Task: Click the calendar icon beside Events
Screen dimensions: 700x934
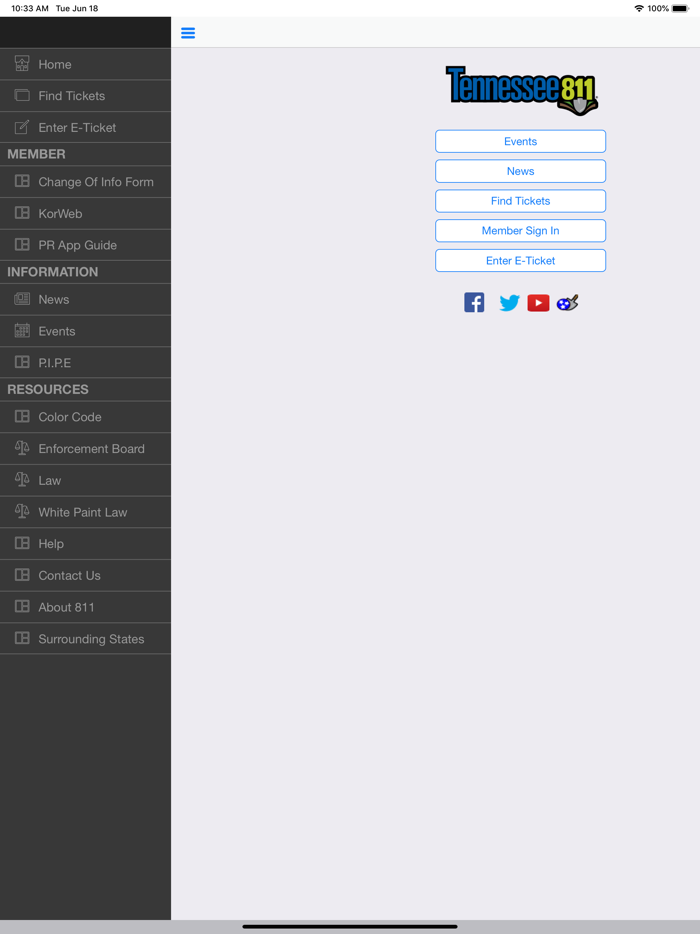Action: point(22,331)
